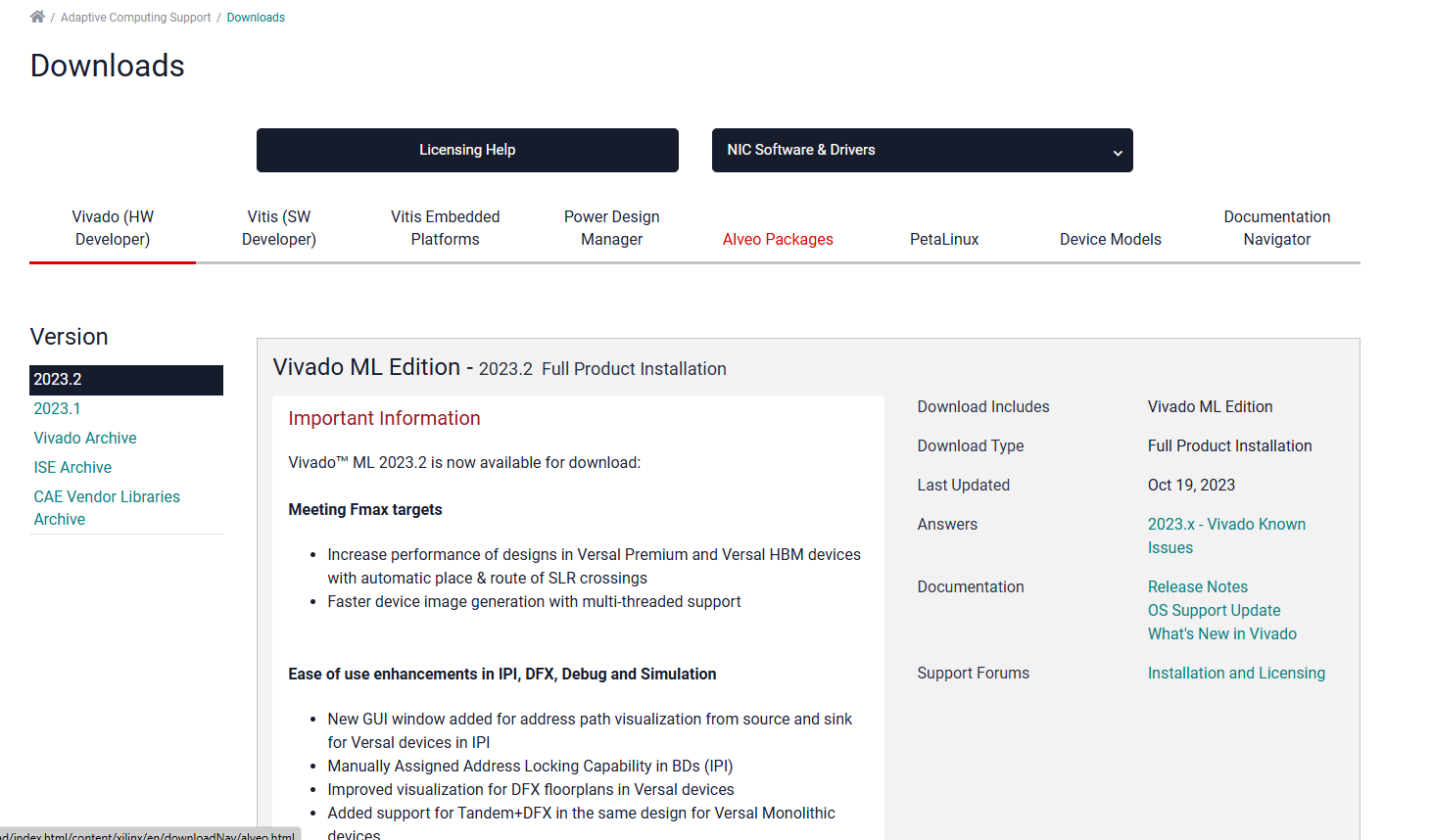The width and height of the screenshot is (1432, 840).
Task: Click 'Vivado ML 2023.2 is now available' text
Action: (464, 462)
